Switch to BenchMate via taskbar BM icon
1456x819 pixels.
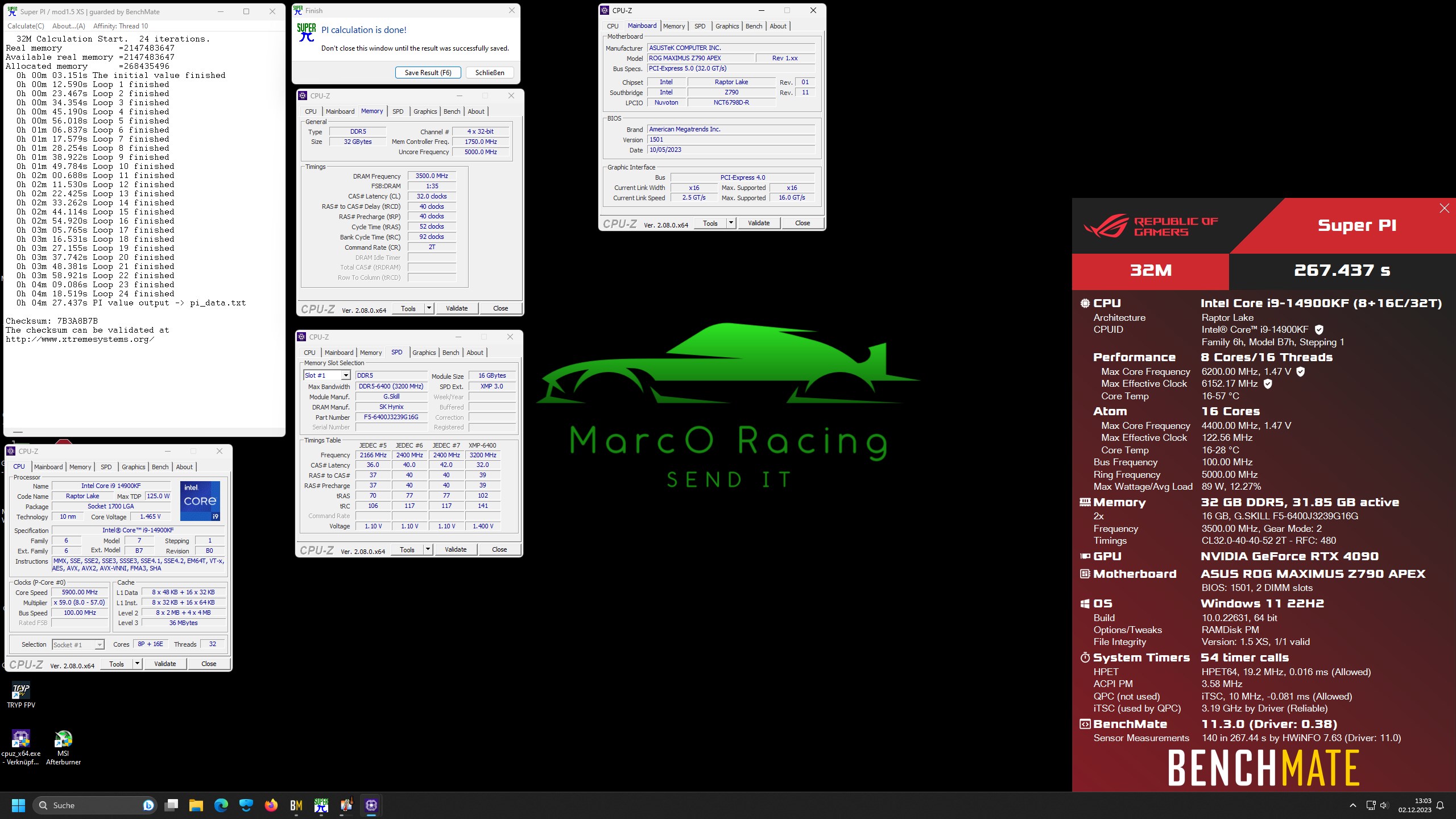coord(296,805)
